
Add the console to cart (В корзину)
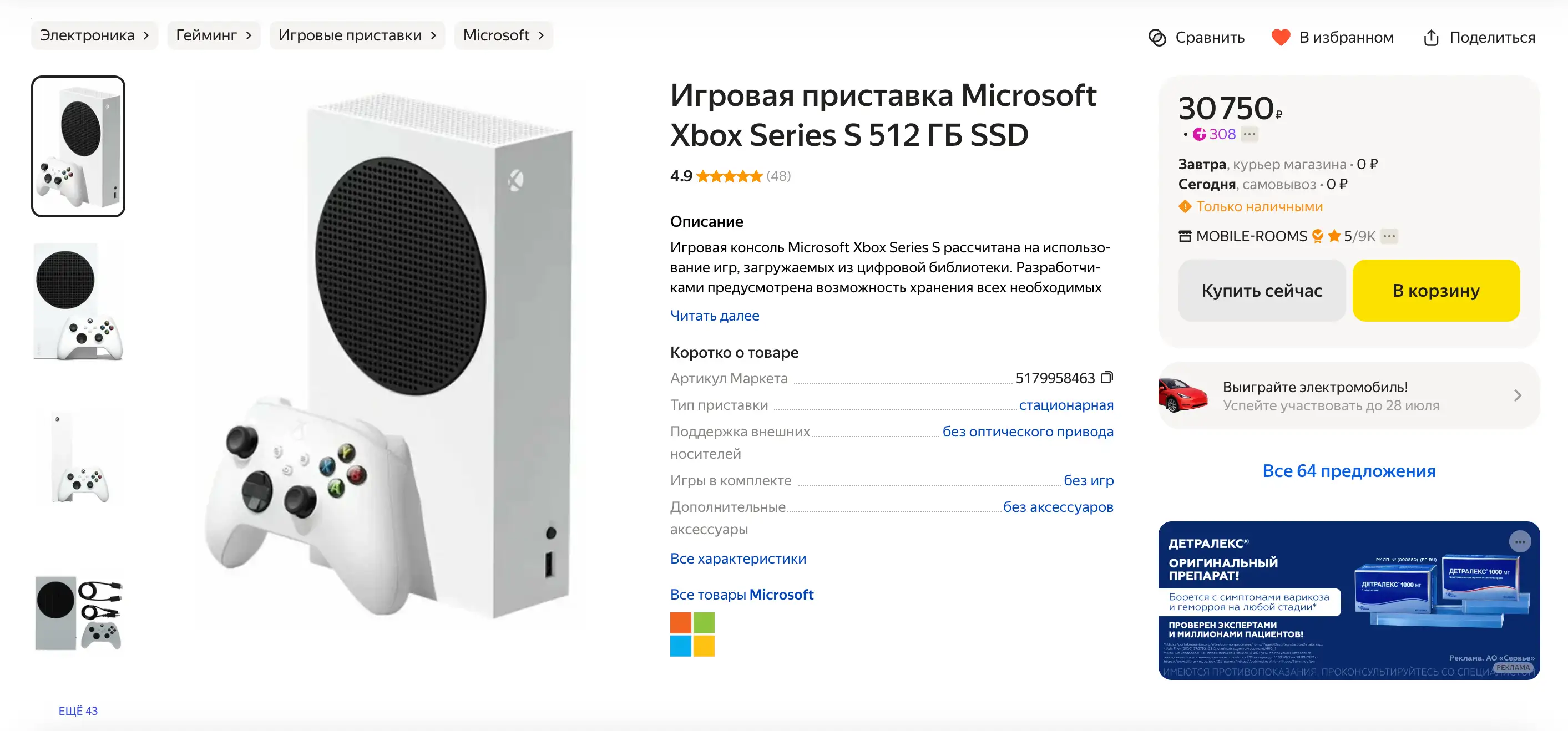[1435, 291]
